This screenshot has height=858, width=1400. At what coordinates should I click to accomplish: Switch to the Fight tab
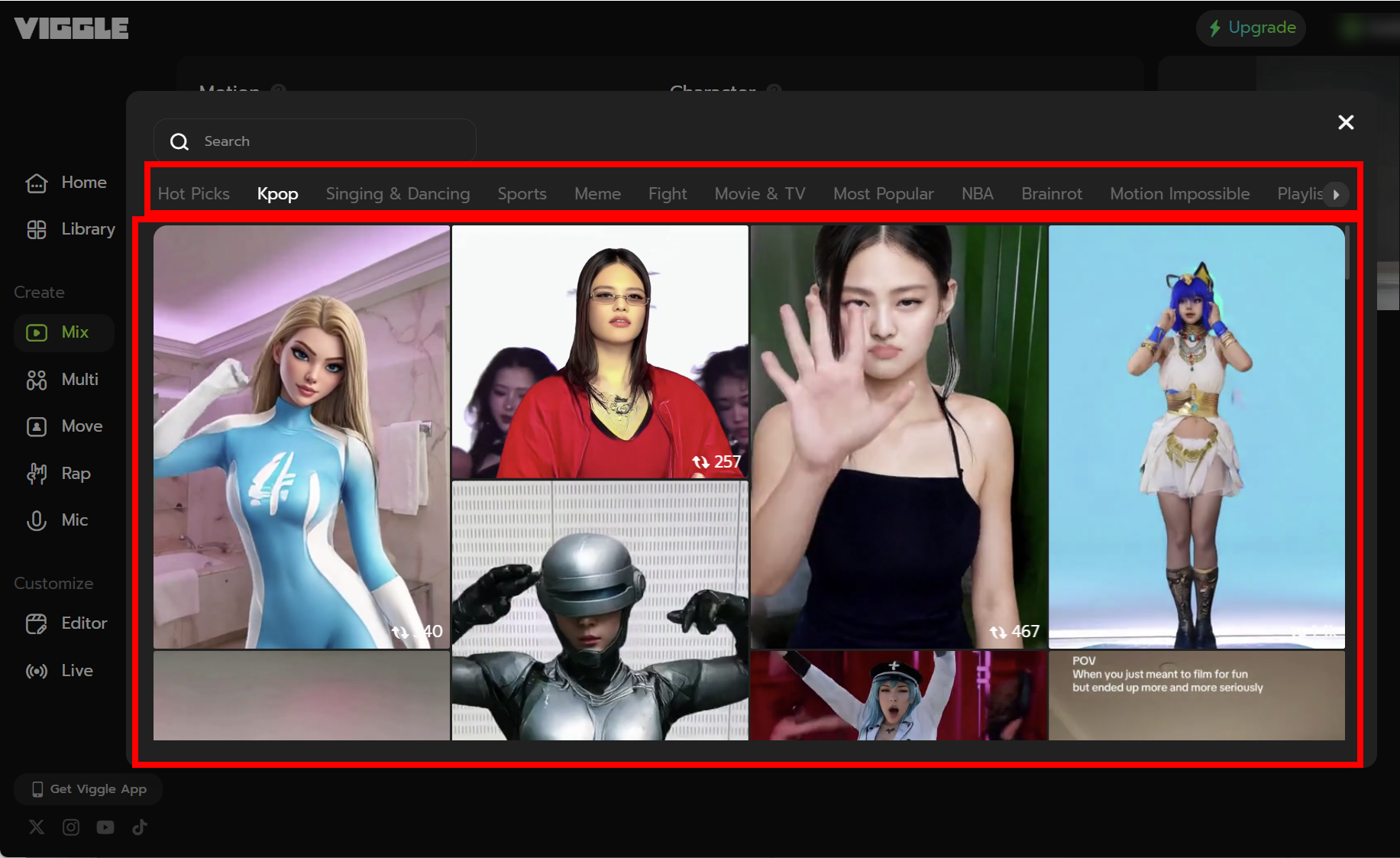pyautogui.click(x=668, y=194)
